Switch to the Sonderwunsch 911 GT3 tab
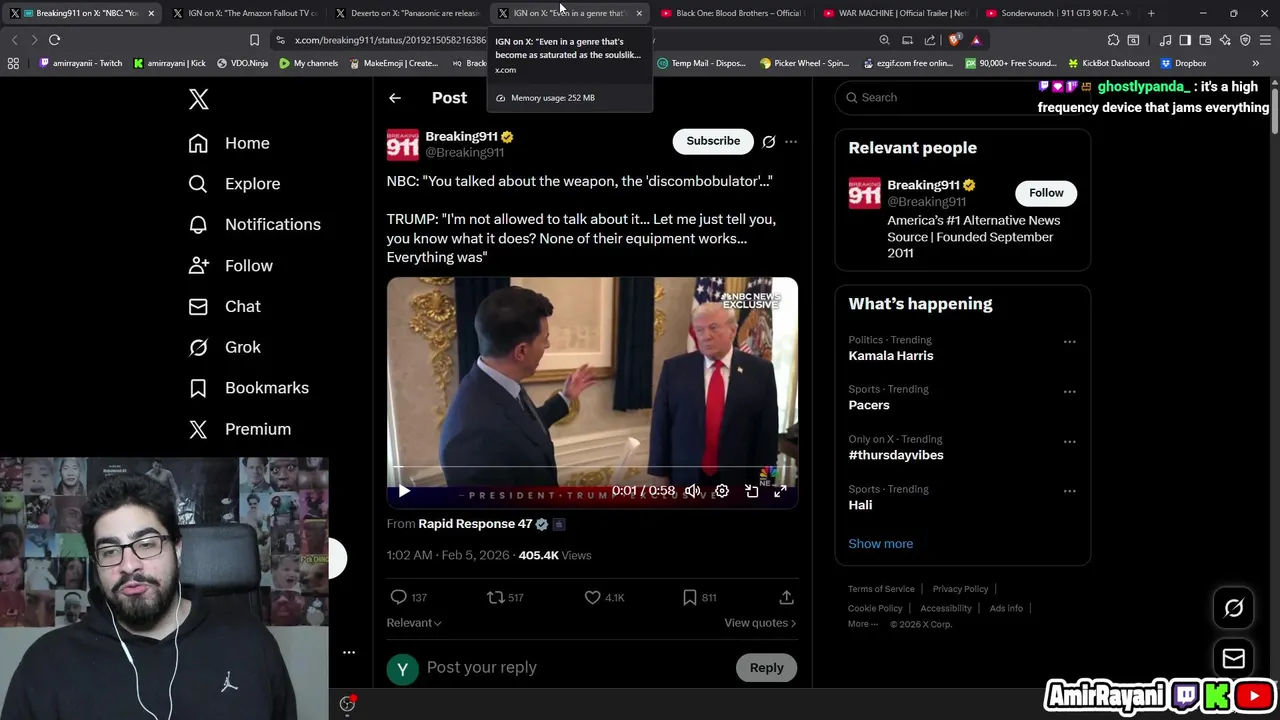The height and width of the screenshot is (720, 1280). (x=1057, y=13)
